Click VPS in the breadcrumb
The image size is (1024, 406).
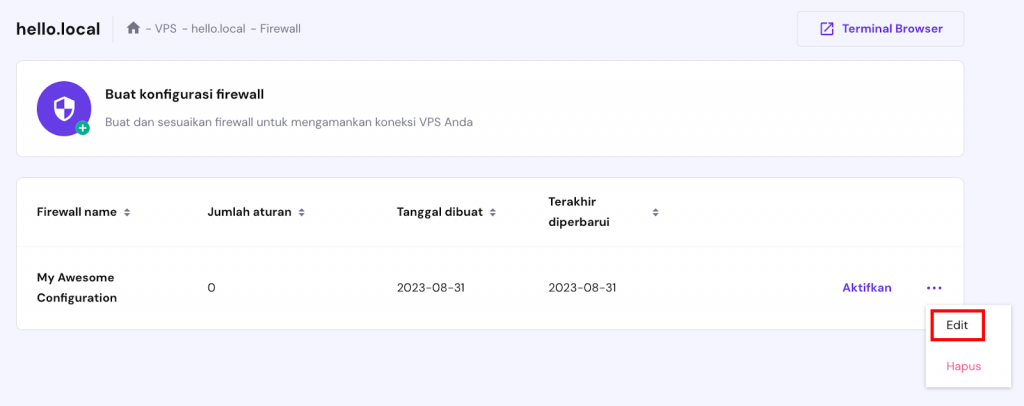coord(166,29)
